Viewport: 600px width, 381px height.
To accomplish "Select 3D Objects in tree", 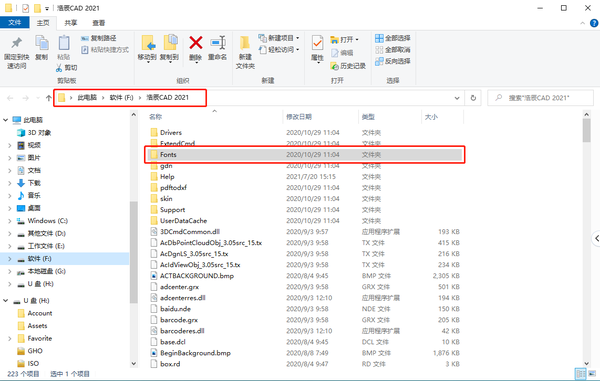I will pos(39,133).
